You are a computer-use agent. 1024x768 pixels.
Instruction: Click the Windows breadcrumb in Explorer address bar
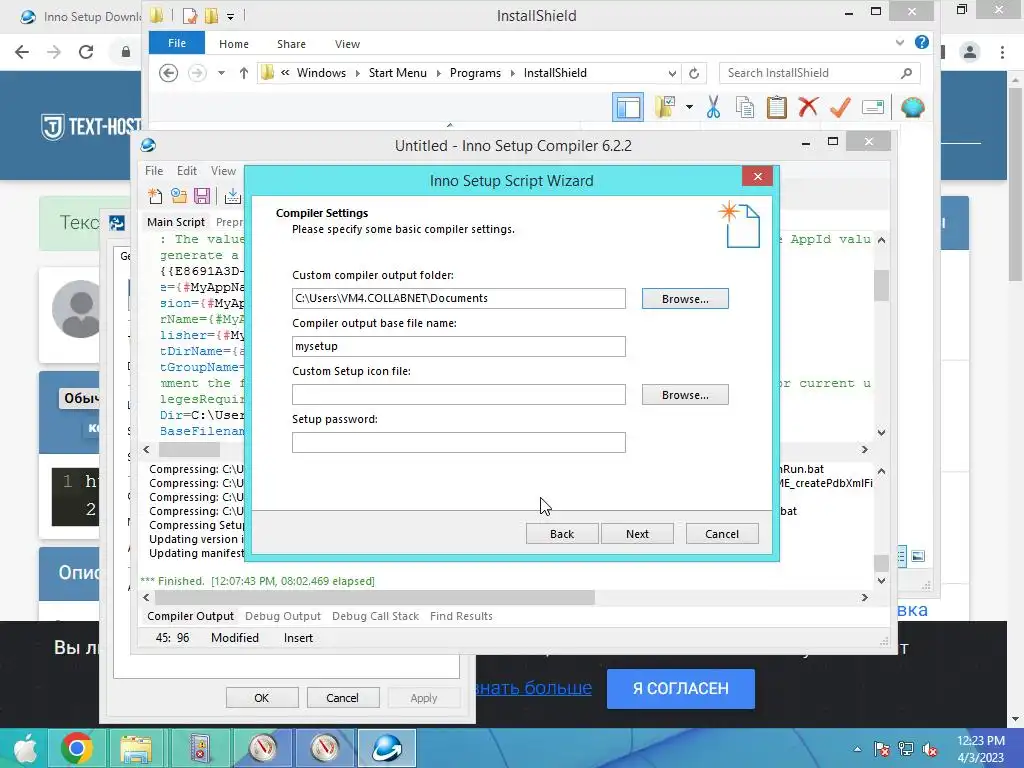click(321, 73)
